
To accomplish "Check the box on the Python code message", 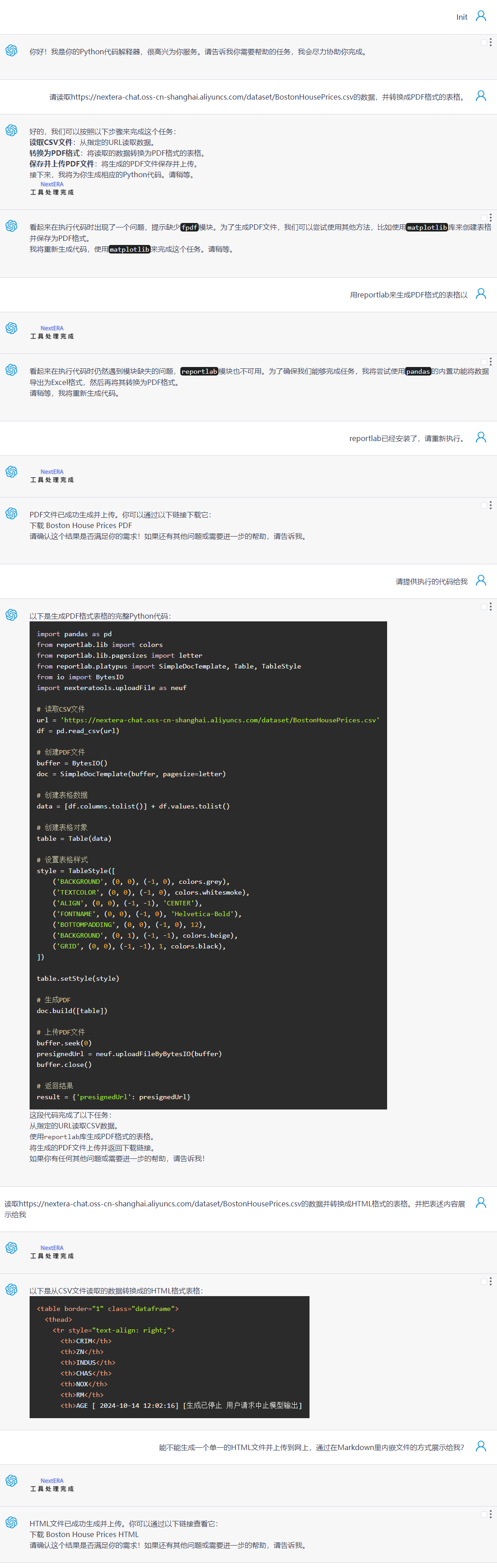I will (x=484, y=607).
